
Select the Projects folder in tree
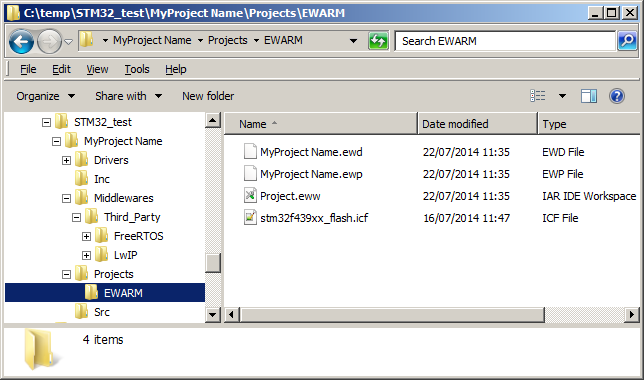114,274
